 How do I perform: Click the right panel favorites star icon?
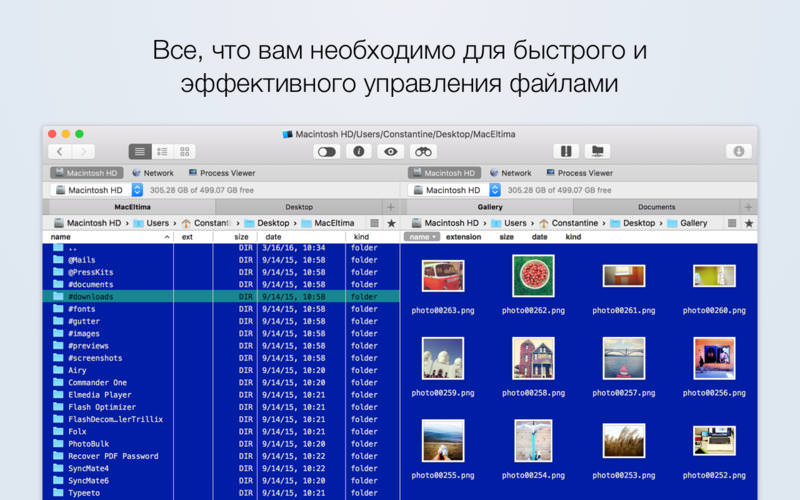coord(748,223)
